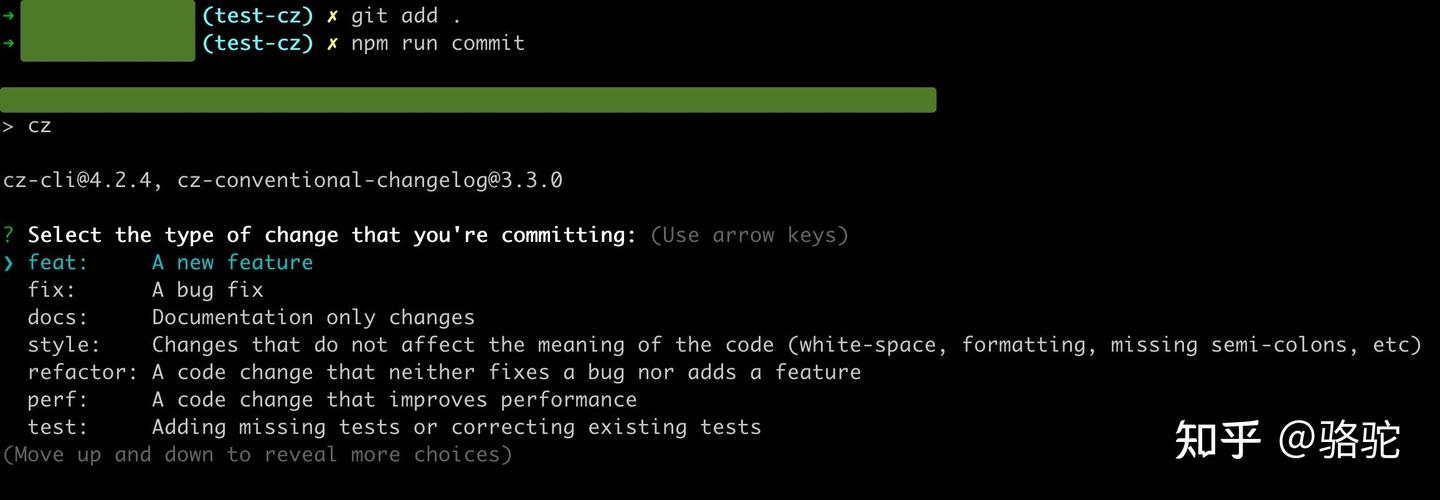
Task: Click the green arrow before git add
Action: pyautogui.click(x=9, y=16)
